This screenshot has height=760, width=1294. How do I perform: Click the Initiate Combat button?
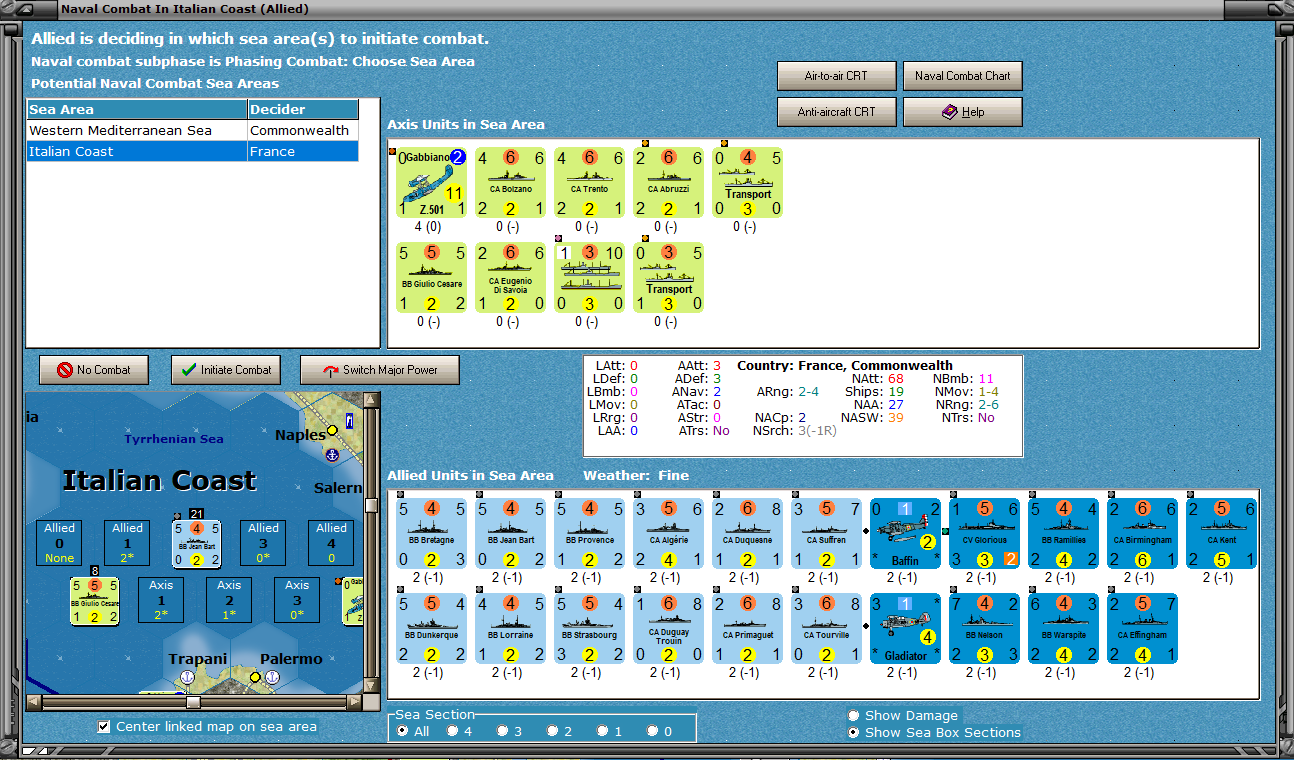click(x=226, y=370)
